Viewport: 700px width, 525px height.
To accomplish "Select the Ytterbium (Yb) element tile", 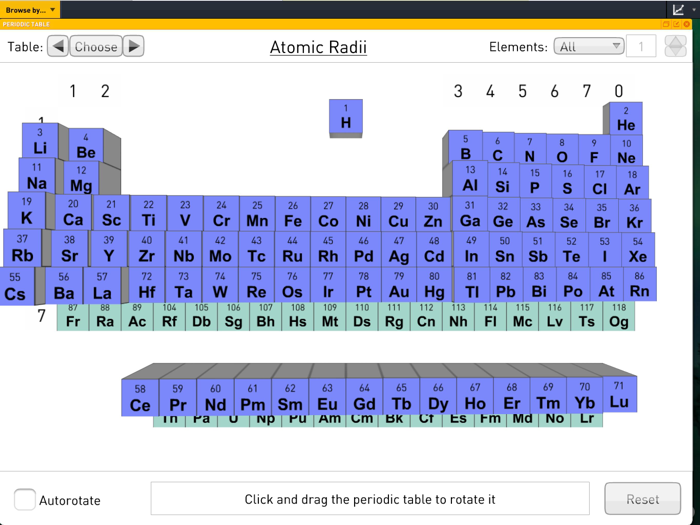I will pyautogui.click(x=585, y=396).
